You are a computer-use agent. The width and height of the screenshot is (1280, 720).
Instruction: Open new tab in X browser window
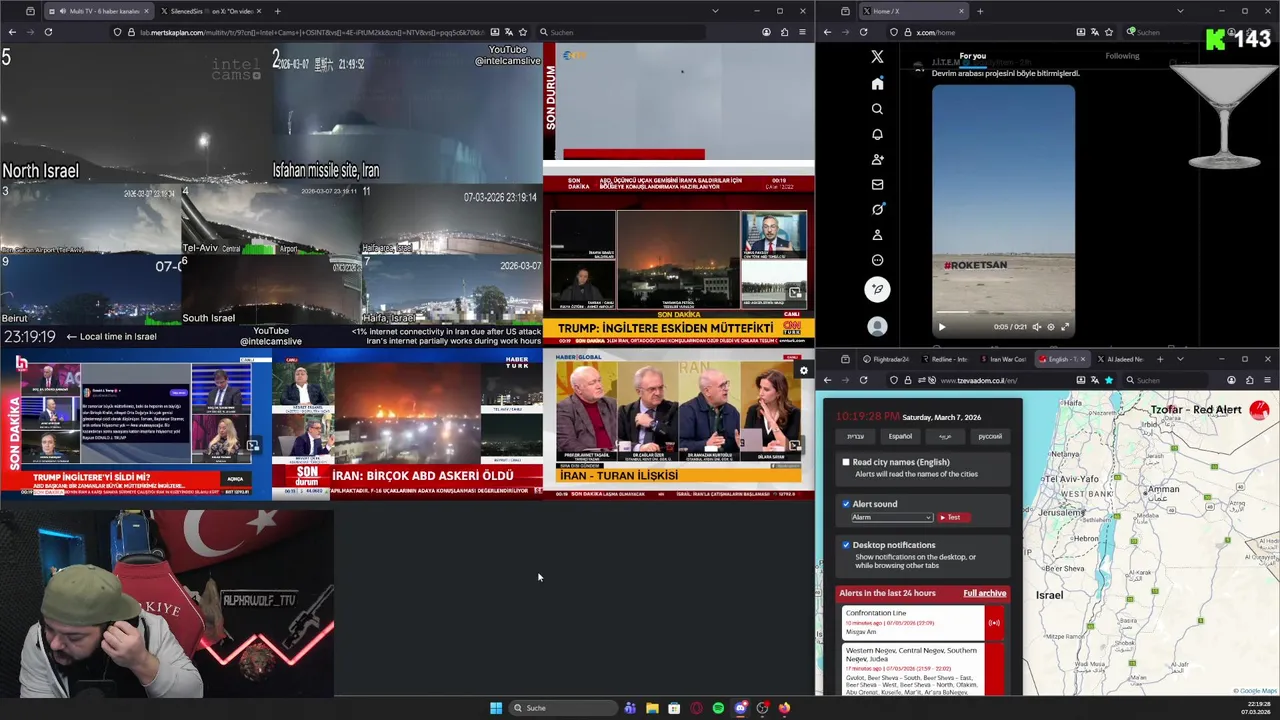click(980, 11)
